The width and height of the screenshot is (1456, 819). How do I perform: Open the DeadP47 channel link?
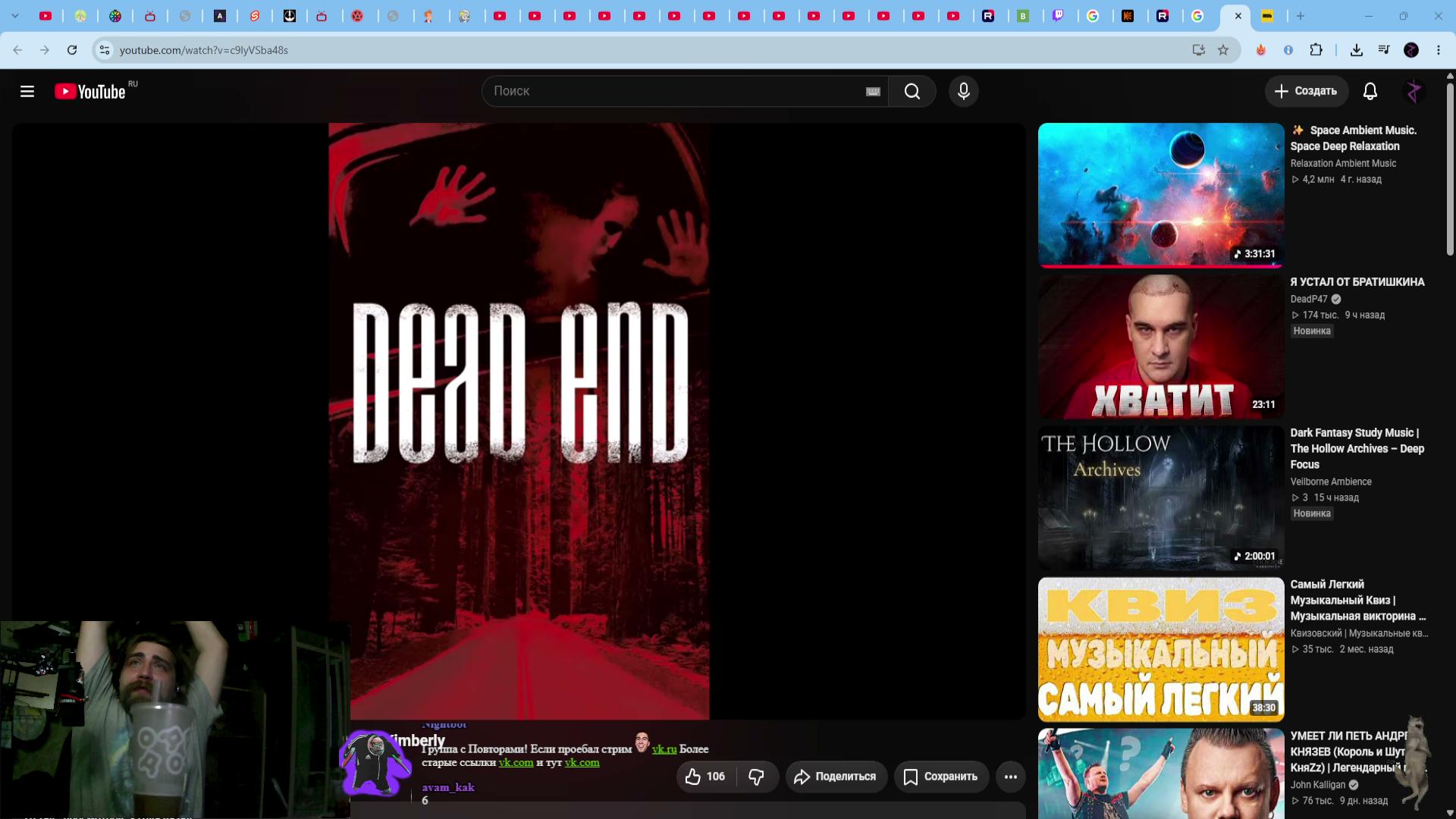pos(1309,299)
